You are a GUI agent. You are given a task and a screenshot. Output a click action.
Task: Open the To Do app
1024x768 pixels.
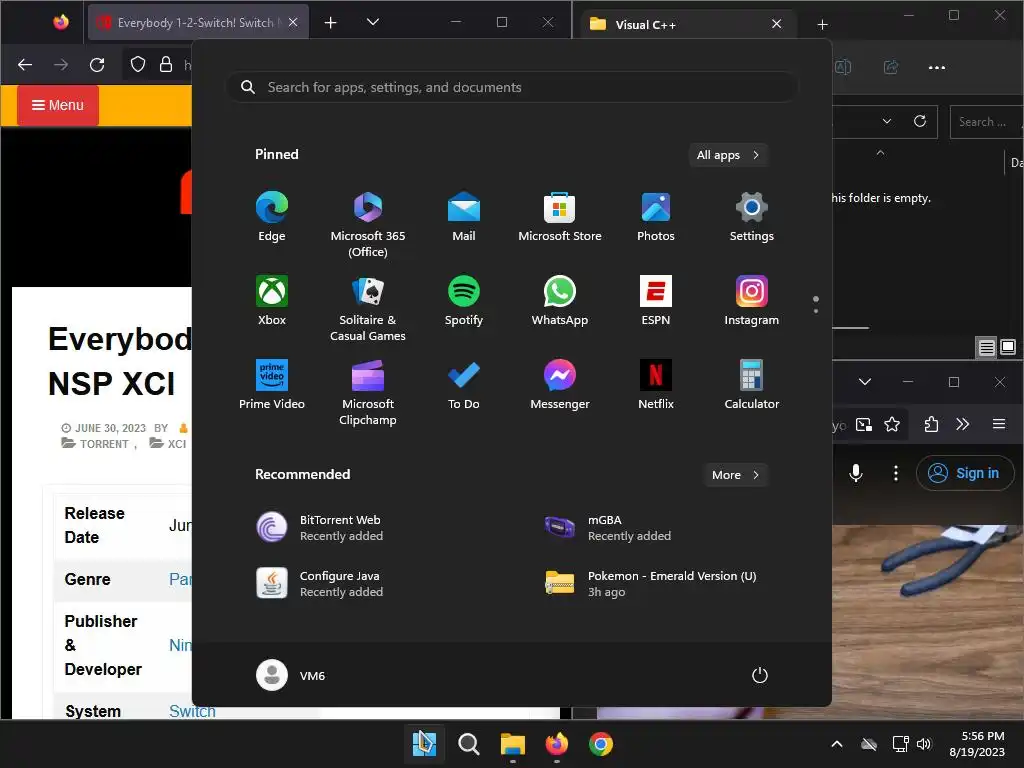[x=464, y=385]
